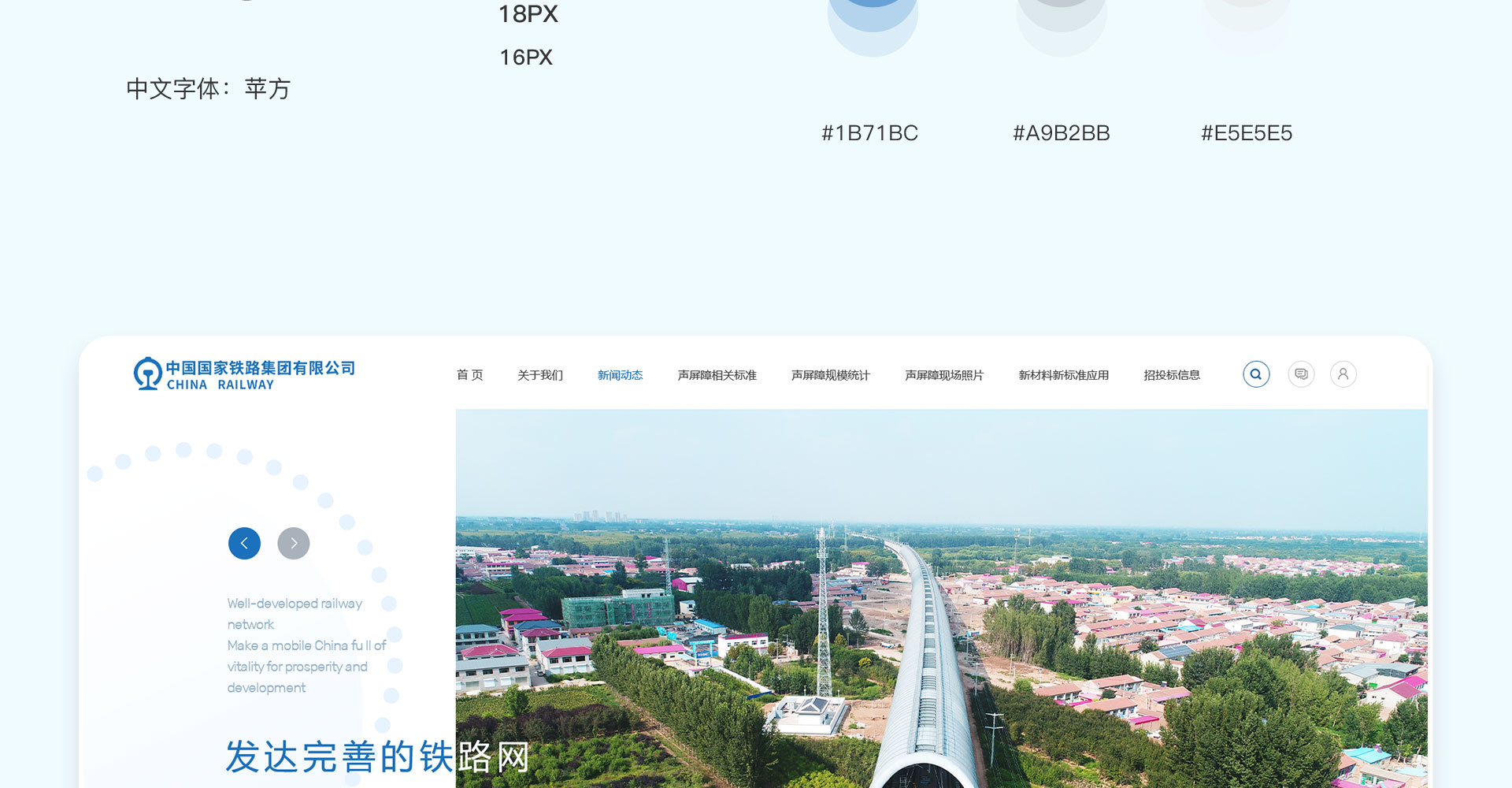The image size is (1512, 788).
Task: Click the user profile icon
Action: [1343, 374]
